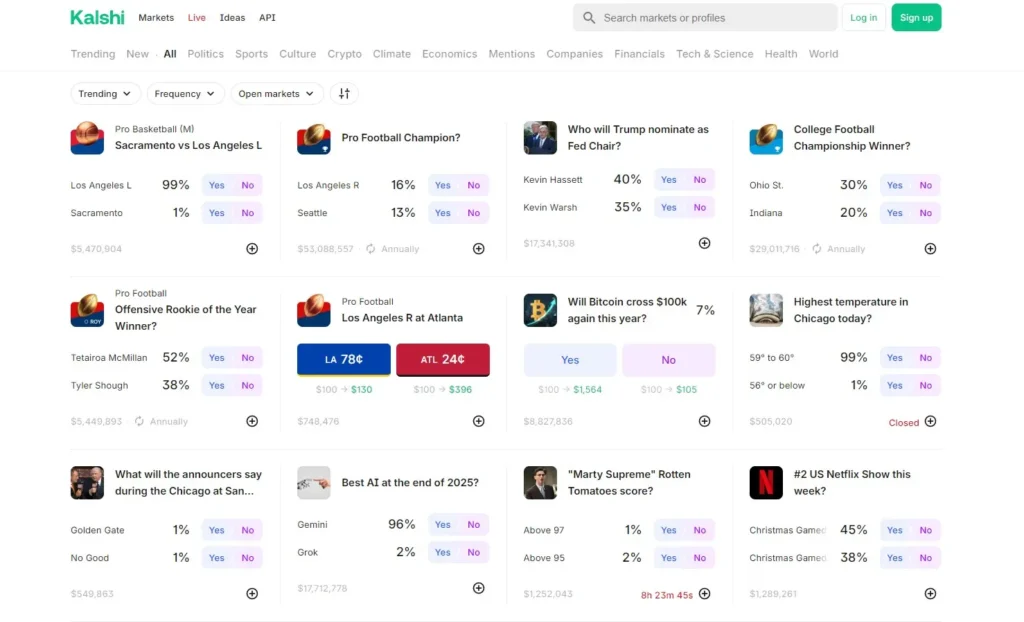This screenshot has height=622, width=1024.
Task: Click plus icon on Chicago temperature card
Action: (930, 421)
